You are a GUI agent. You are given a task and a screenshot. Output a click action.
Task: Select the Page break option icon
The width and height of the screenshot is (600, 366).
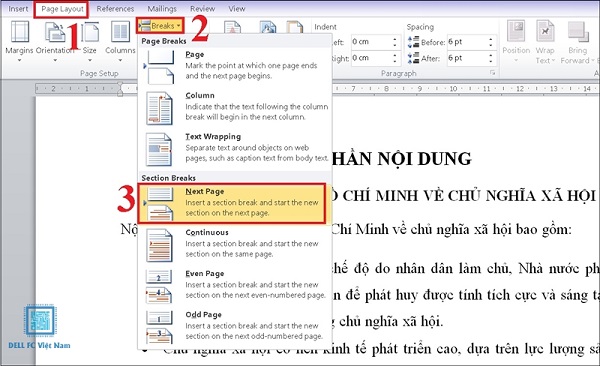pos(160,67)
